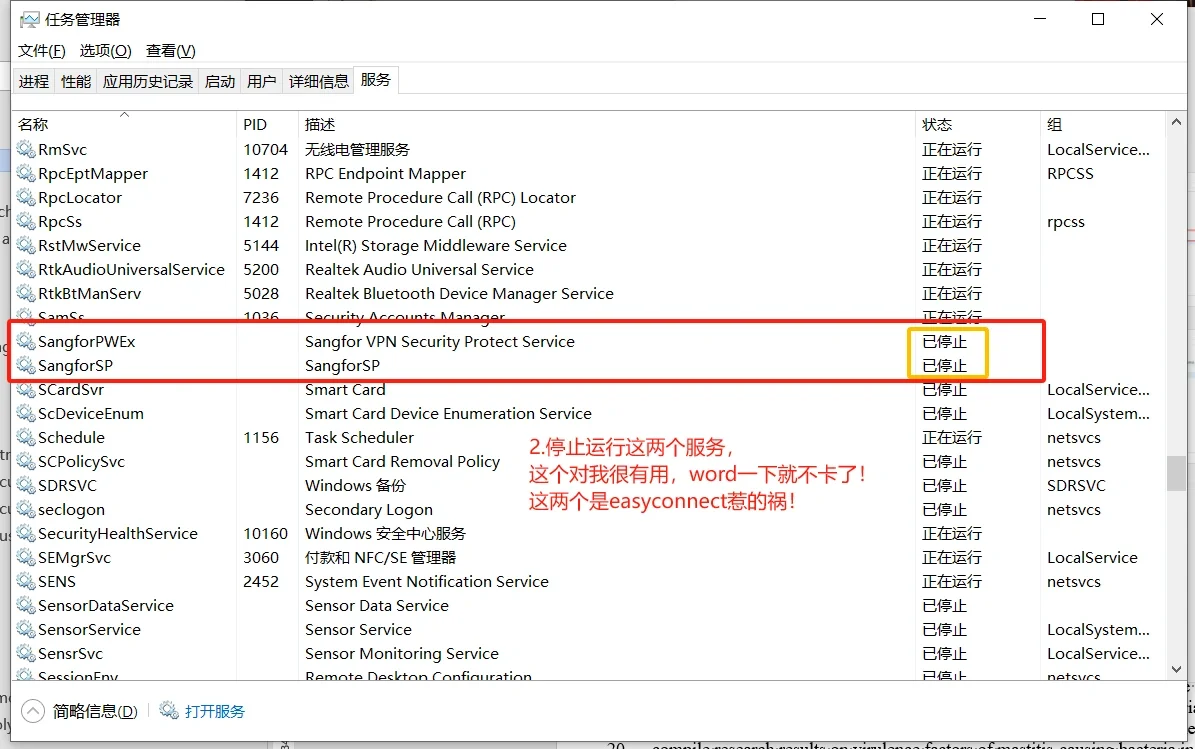
Task: Switch to the 进程 tab
Action: point(34,82)
